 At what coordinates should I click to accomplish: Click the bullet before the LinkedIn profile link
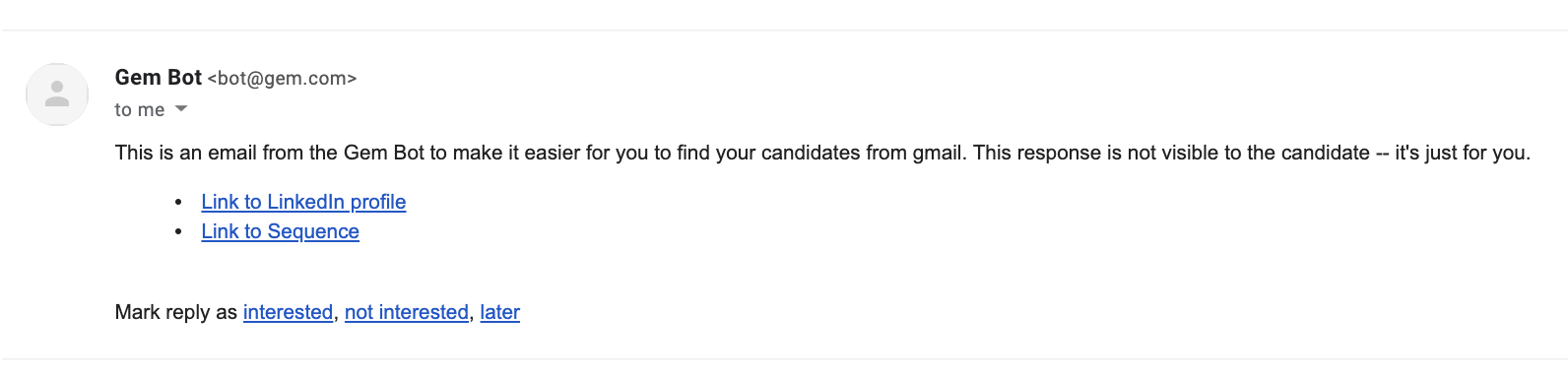click(178, 202)
